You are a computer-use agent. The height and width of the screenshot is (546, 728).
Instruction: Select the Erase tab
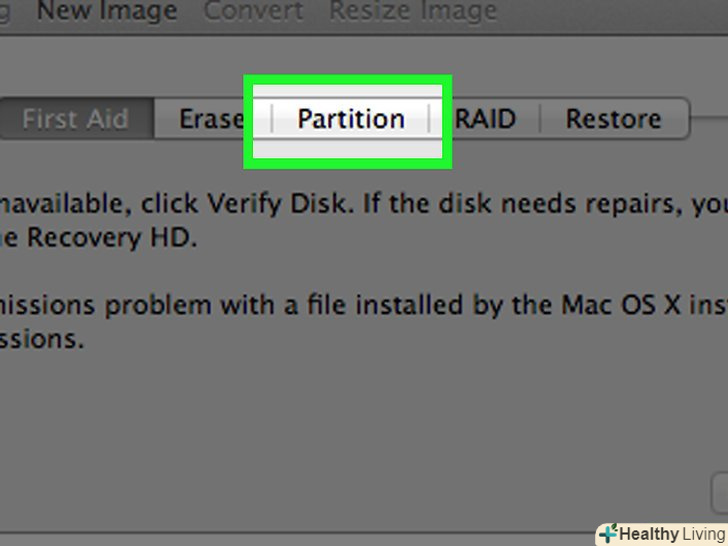(211, 119)
